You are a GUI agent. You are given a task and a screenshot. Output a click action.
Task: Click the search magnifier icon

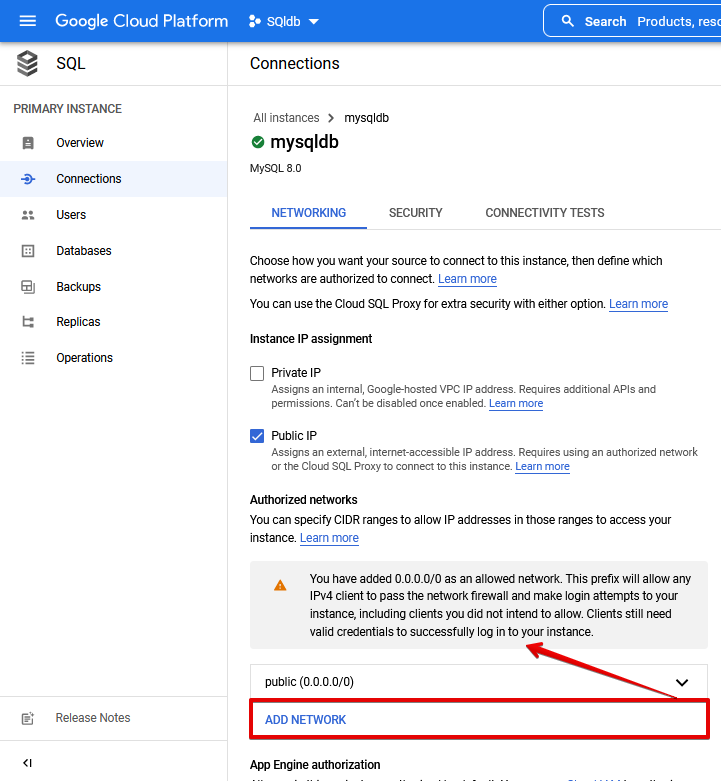pyautogui.click(x=568, y=21)
